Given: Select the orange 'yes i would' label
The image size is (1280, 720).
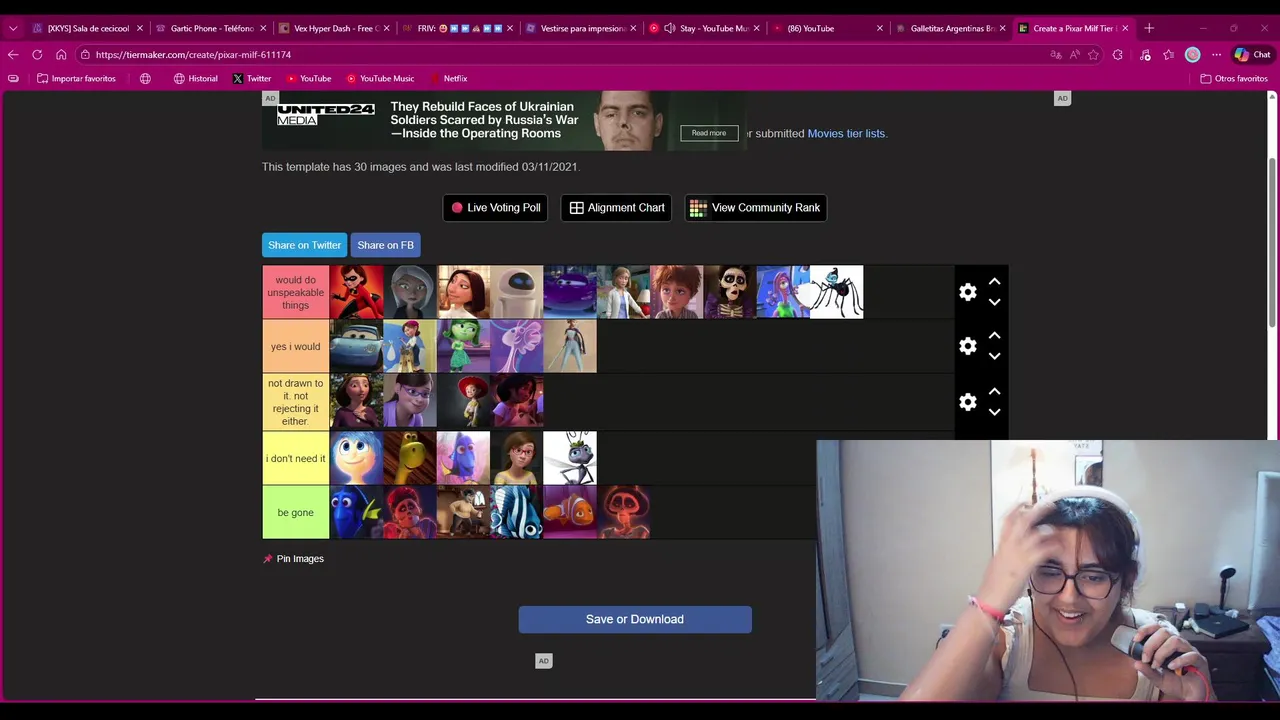Looking at the screenshot, I should tap(295, 346).
